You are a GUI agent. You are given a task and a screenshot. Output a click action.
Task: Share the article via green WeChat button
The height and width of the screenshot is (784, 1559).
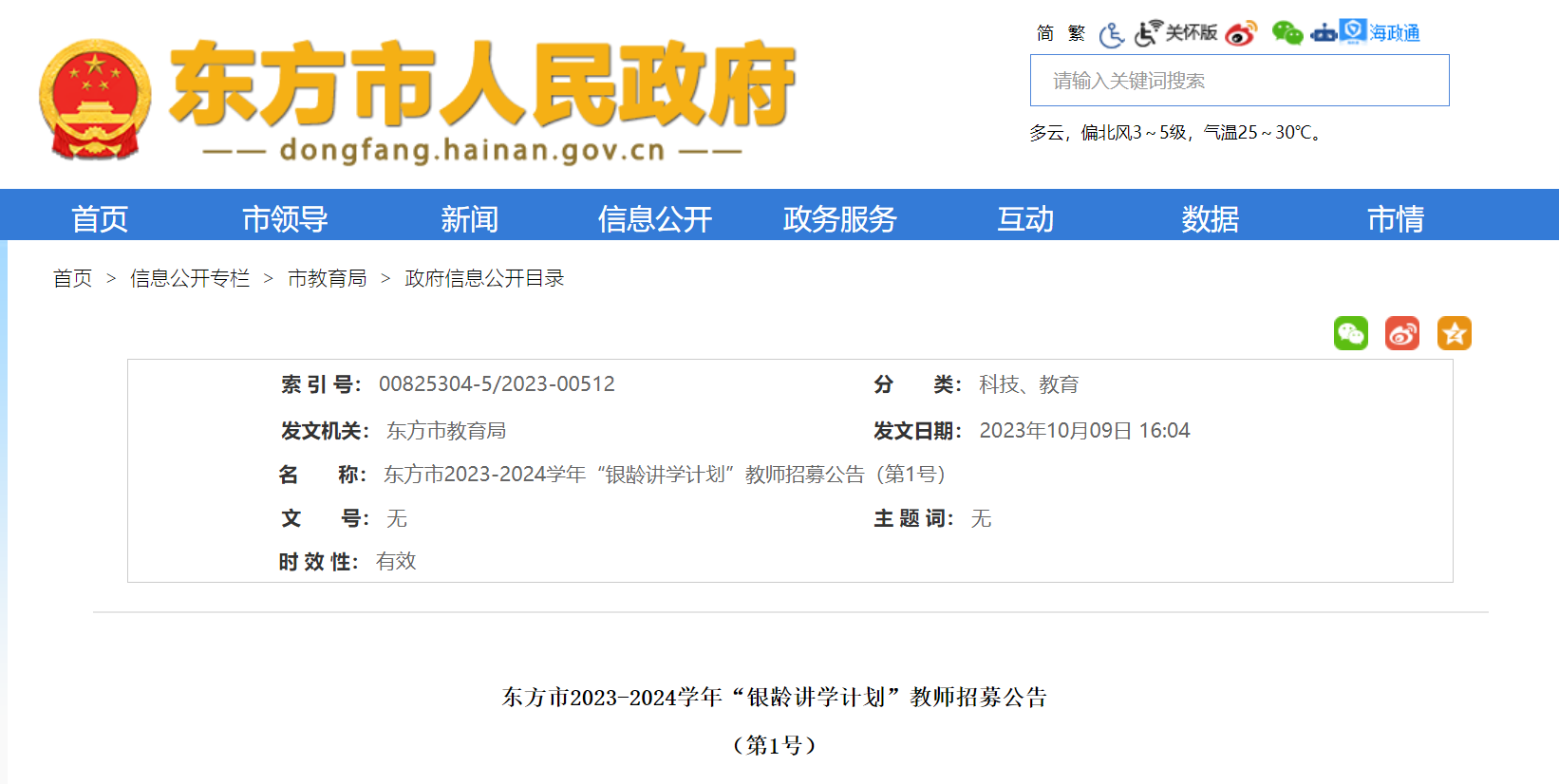click(x=1351, y=333)
